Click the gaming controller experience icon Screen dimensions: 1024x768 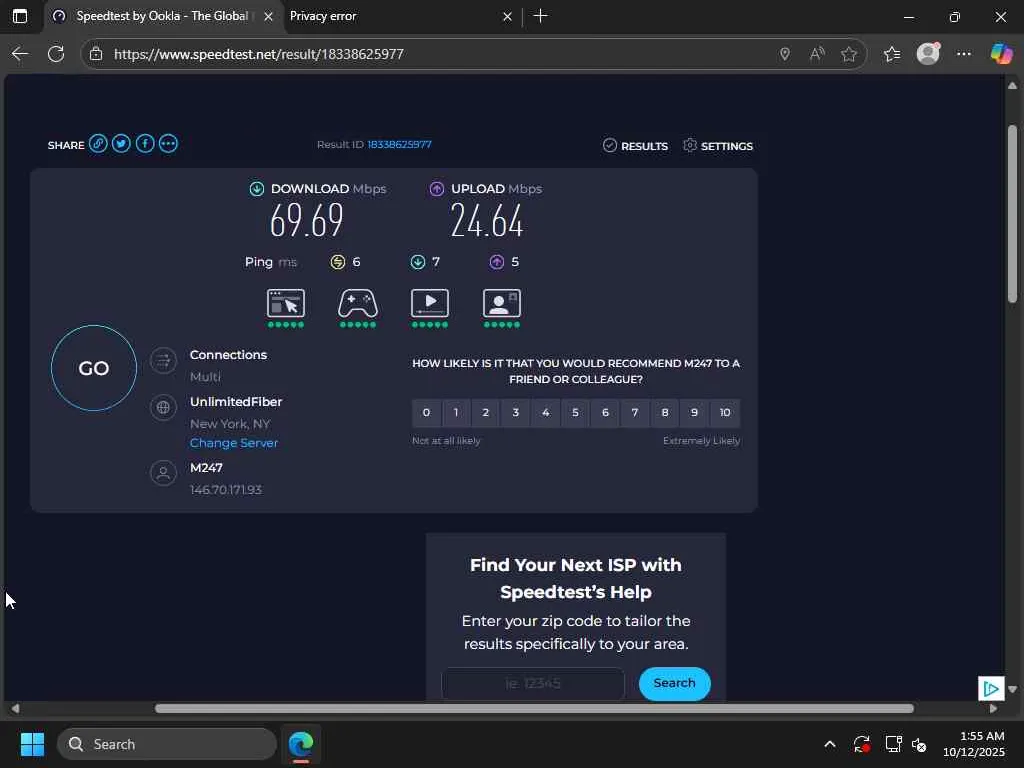pyautogui.click(x=358, y=304)
